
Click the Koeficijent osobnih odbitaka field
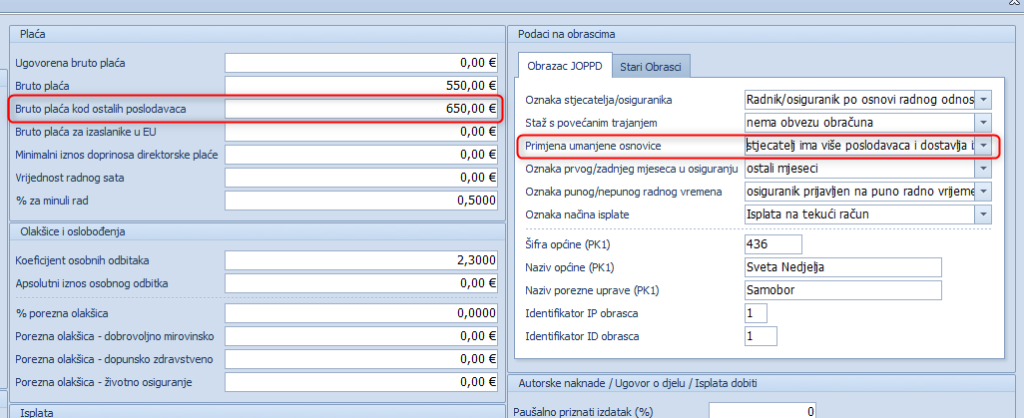click(362, 260)
